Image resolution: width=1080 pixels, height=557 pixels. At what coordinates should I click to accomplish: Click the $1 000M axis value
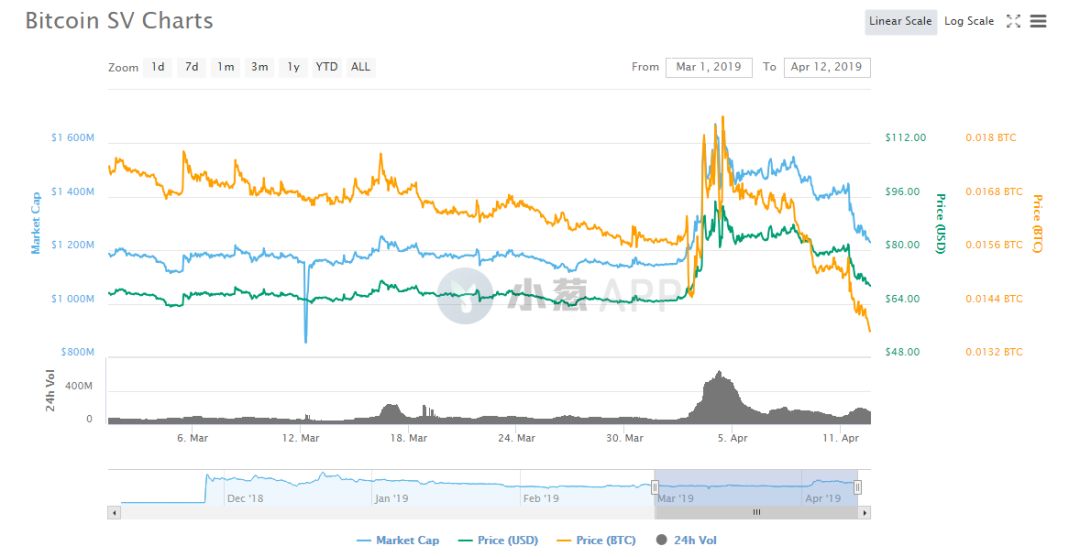(x=73, y=299)
